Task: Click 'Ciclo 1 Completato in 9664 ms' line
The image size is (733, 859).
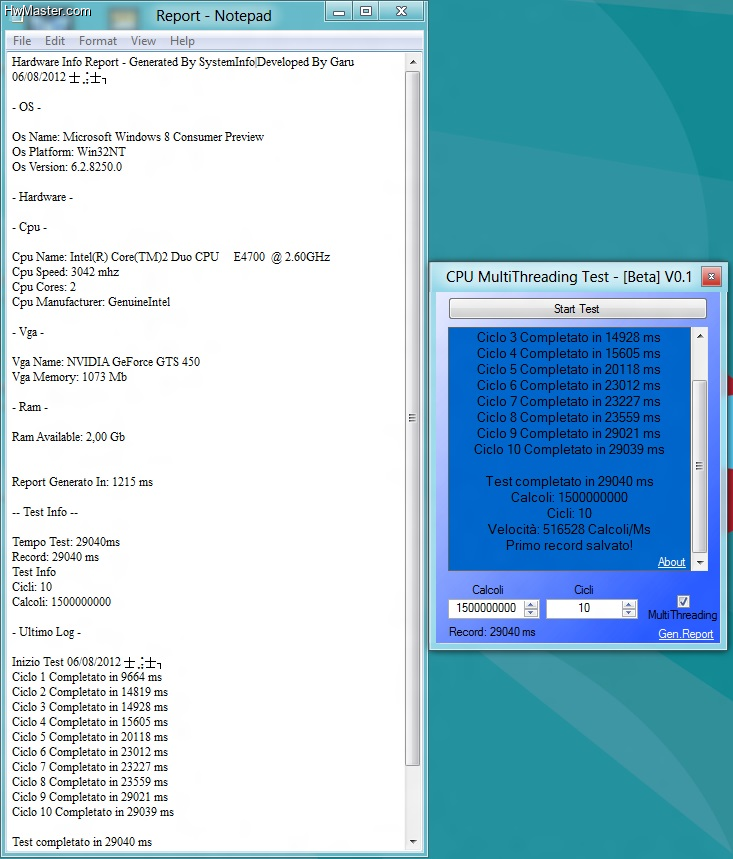Action: click(x=87, y=677)
